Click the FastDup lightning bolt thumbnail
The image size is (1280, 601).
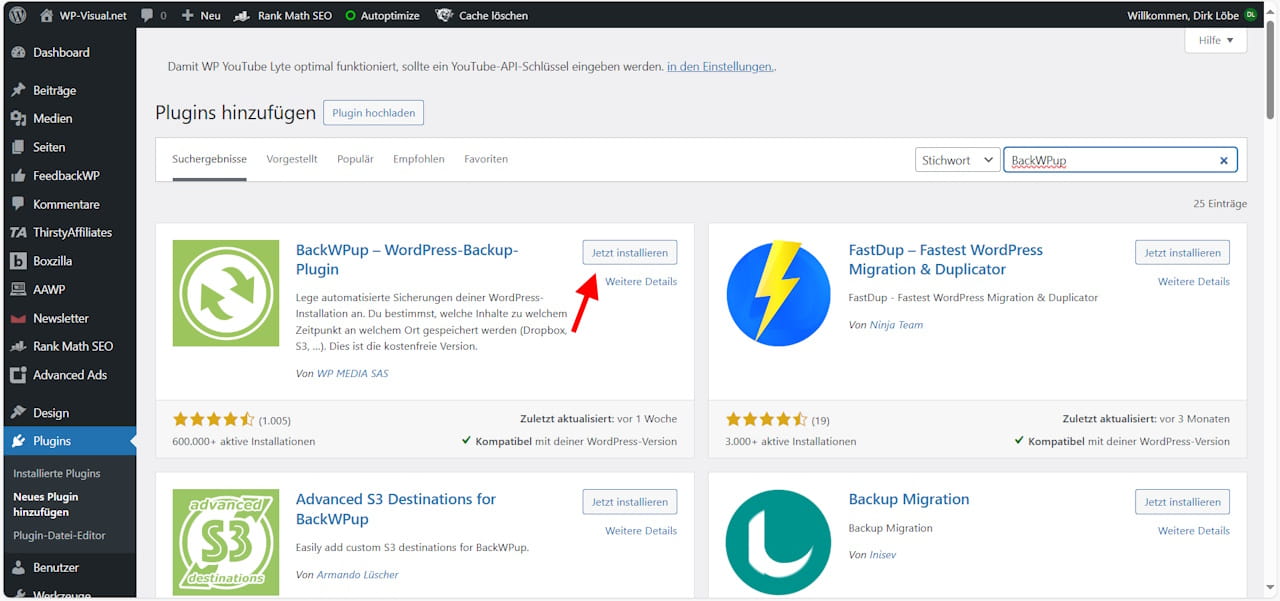pos(779,293)
